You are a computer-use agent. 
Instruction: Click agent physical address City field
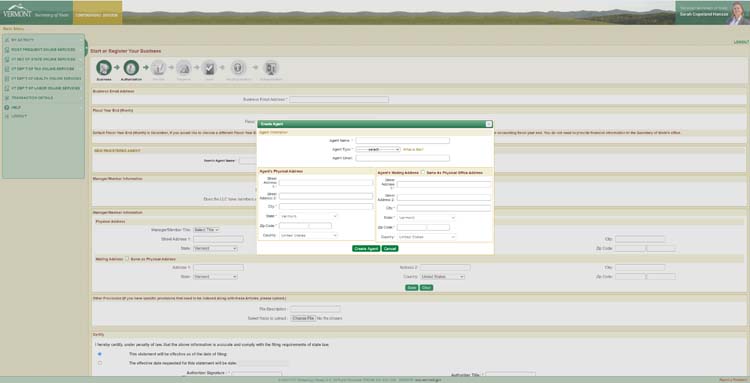326,207
